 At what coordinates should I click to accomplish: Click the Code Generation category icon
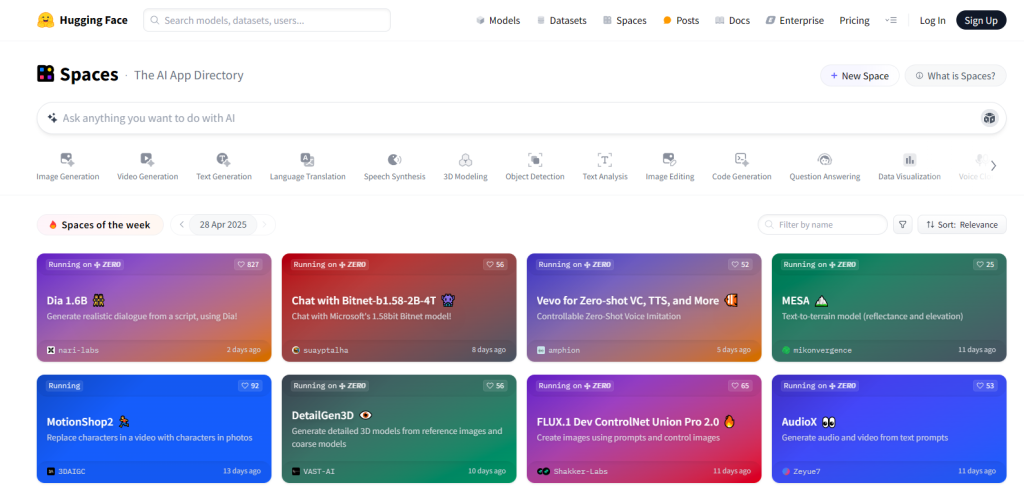pos(741,159)
